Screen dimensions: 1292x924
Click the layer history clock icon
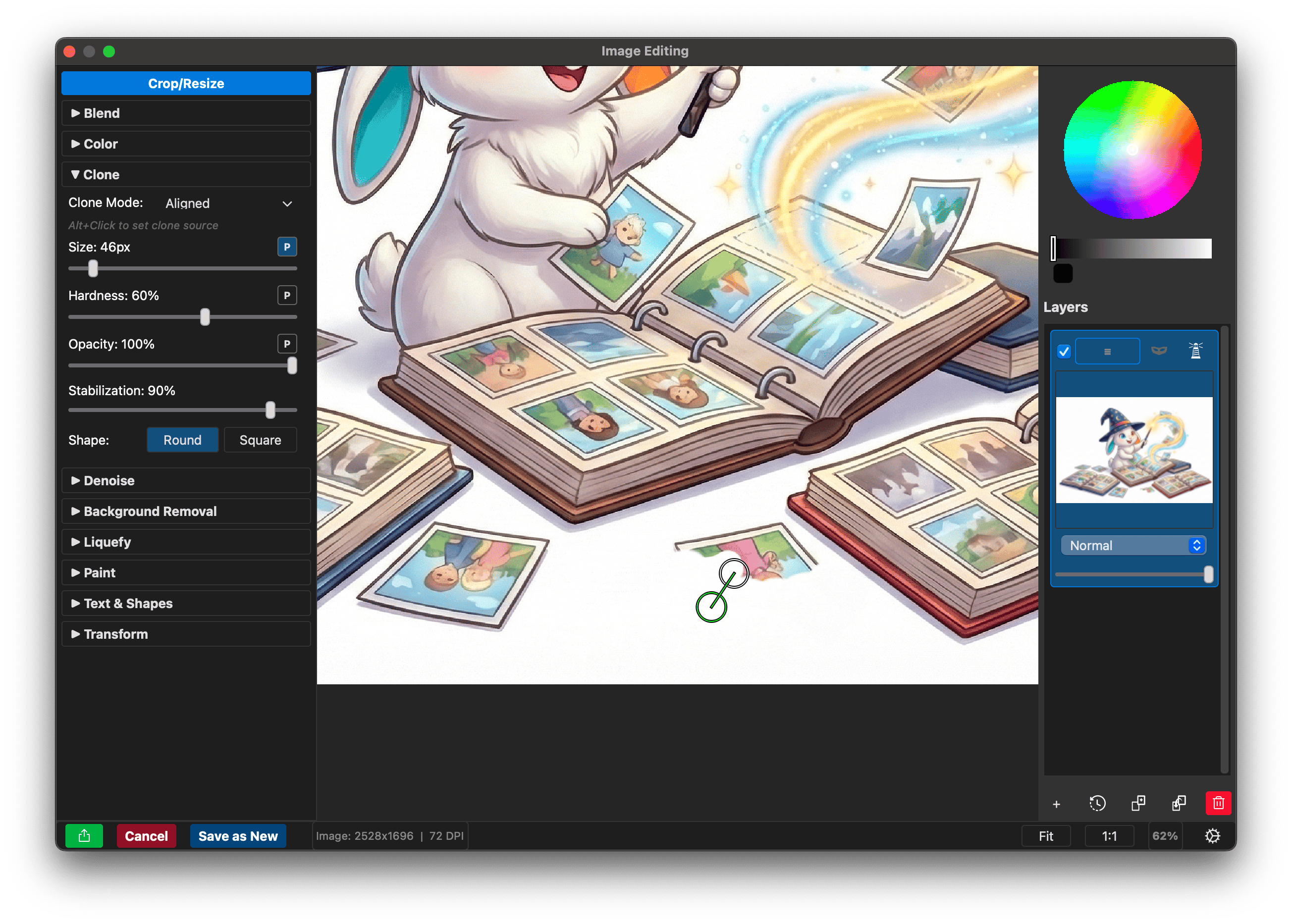click(1097, 803)
